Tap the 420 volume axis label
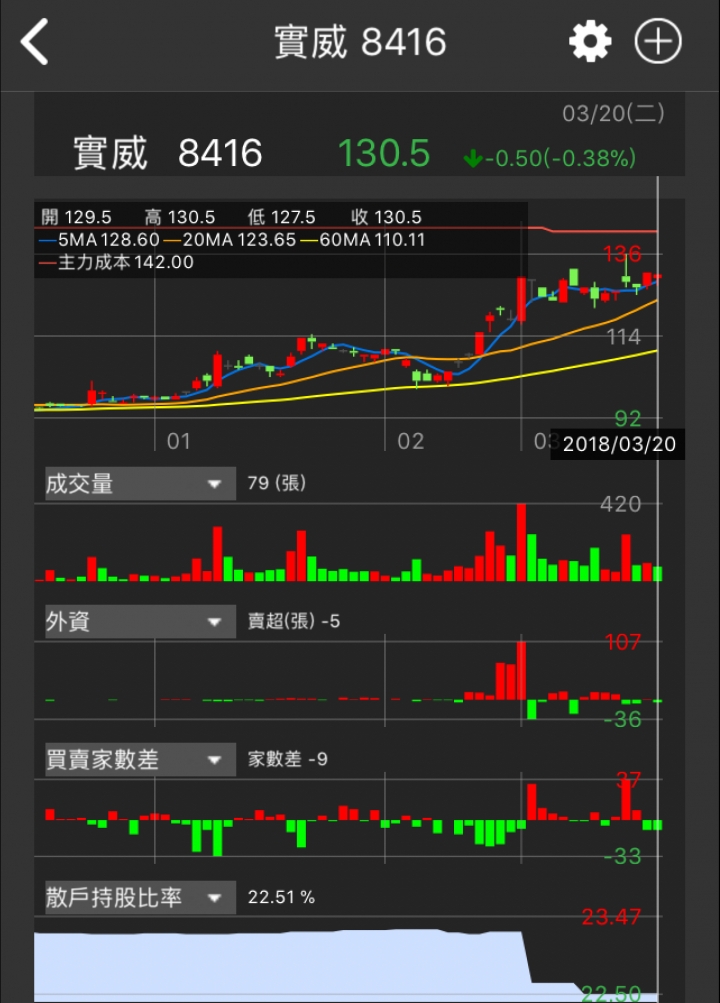This screenshot has width=720, height=1003. (x=620, y=505)
